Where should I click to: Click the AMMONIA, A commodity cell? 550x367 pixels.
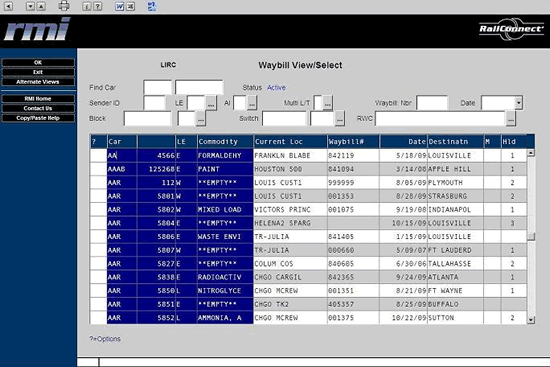pyautogui.click(x=225, y=318)
